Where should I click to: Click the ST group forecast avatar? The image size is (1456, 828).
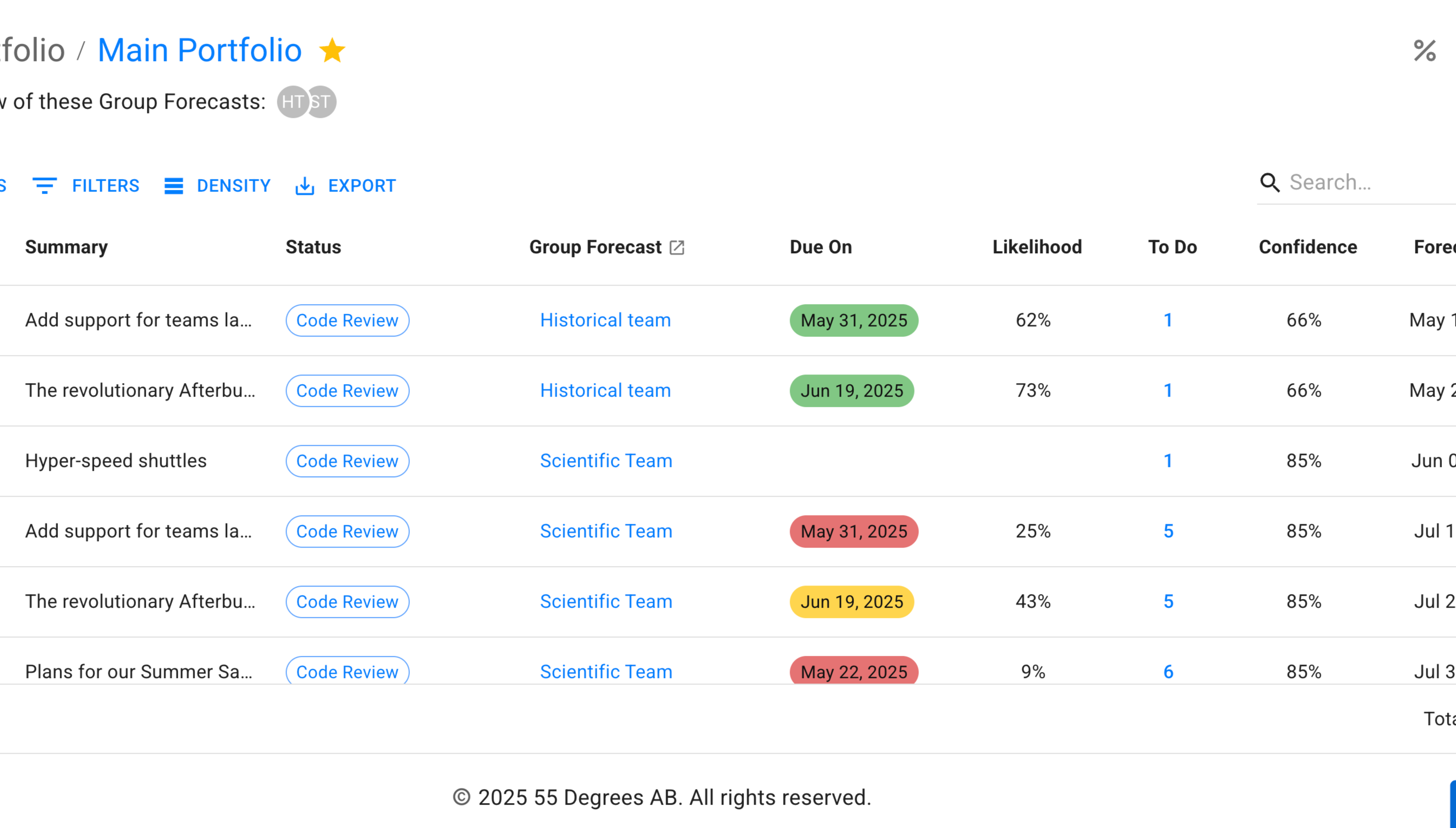(x=324, y=102)
